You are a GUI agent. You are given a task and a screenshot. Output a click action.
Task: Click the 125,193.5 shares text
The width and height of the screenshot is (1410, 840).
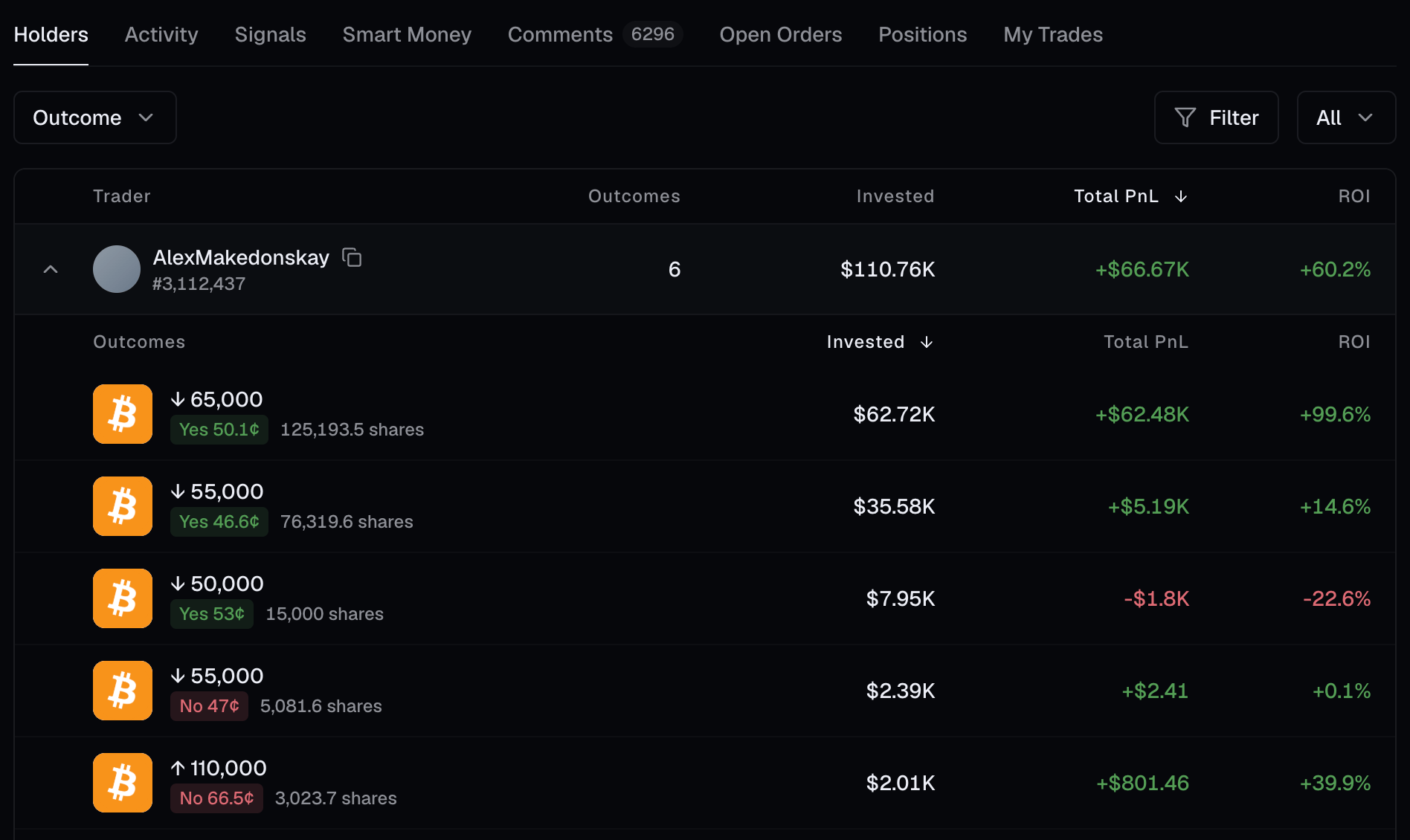click(352, 430)
